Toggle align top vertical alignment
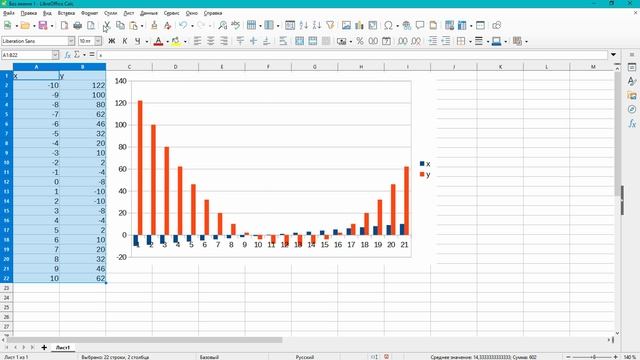 click(x=240, y=41)
